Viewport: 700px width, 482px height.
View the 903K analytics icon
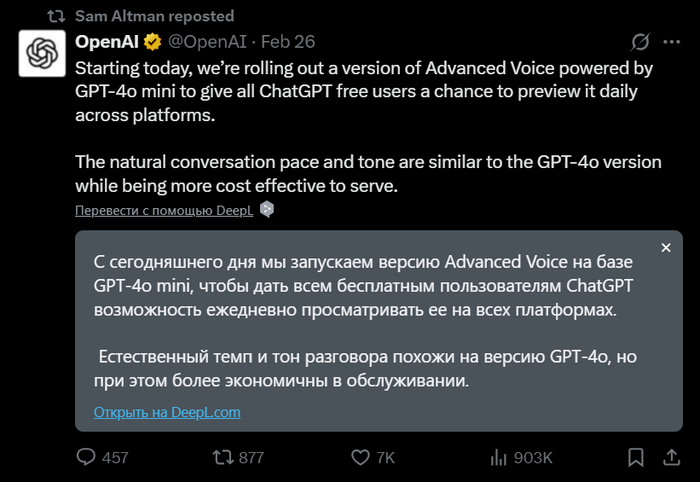point(497,458)
